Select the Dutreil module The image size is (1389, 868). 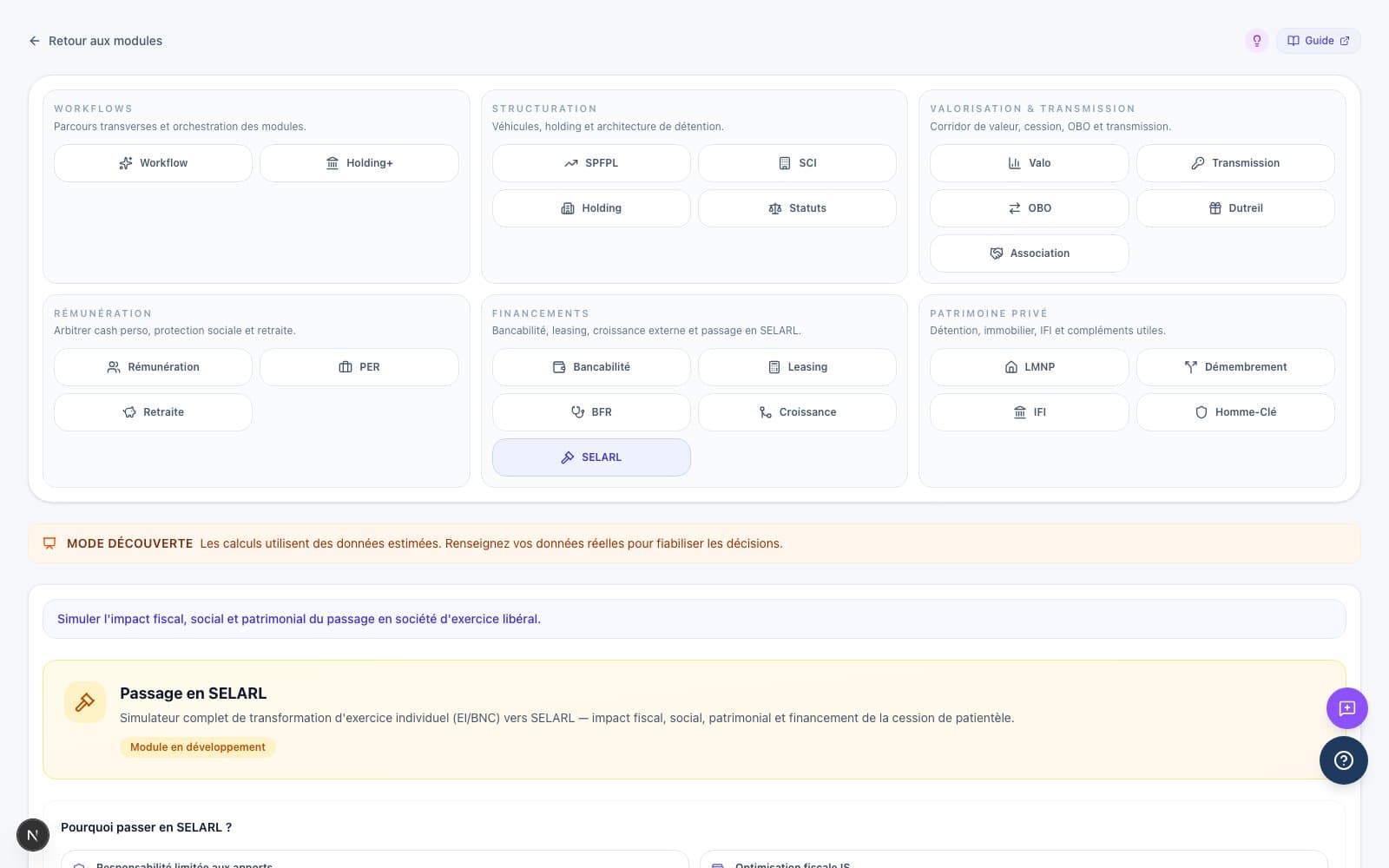[x=1234, y=208]
